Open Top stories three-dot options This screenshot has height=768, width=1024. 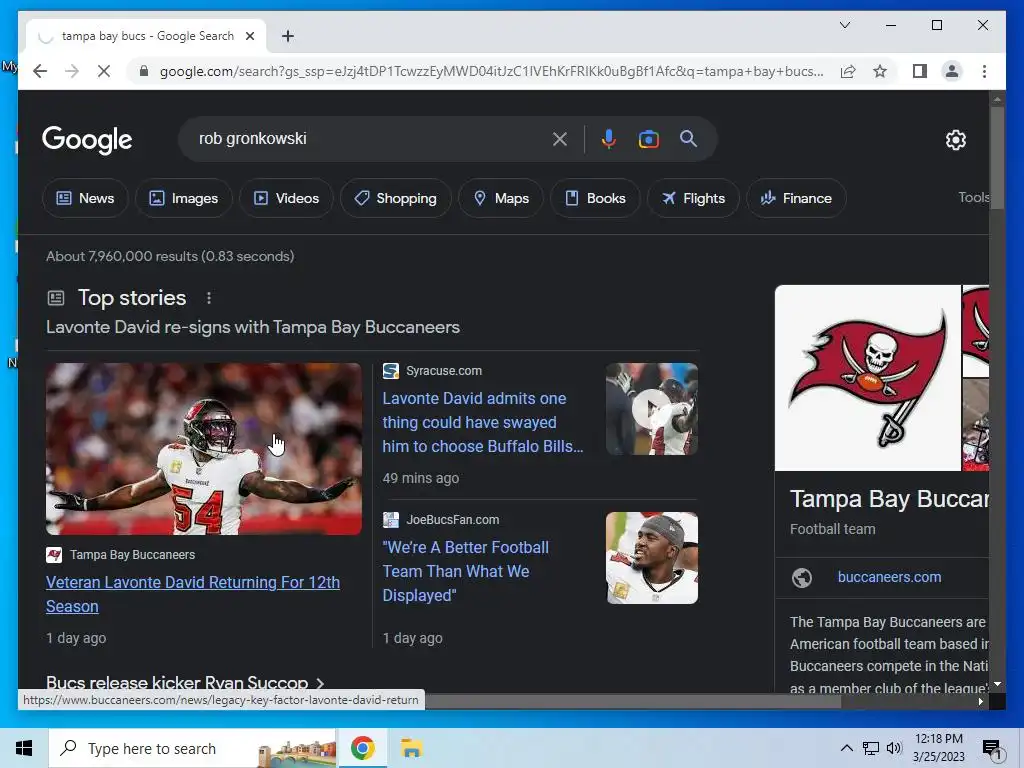pyautogui.click(x=209, y=298)
